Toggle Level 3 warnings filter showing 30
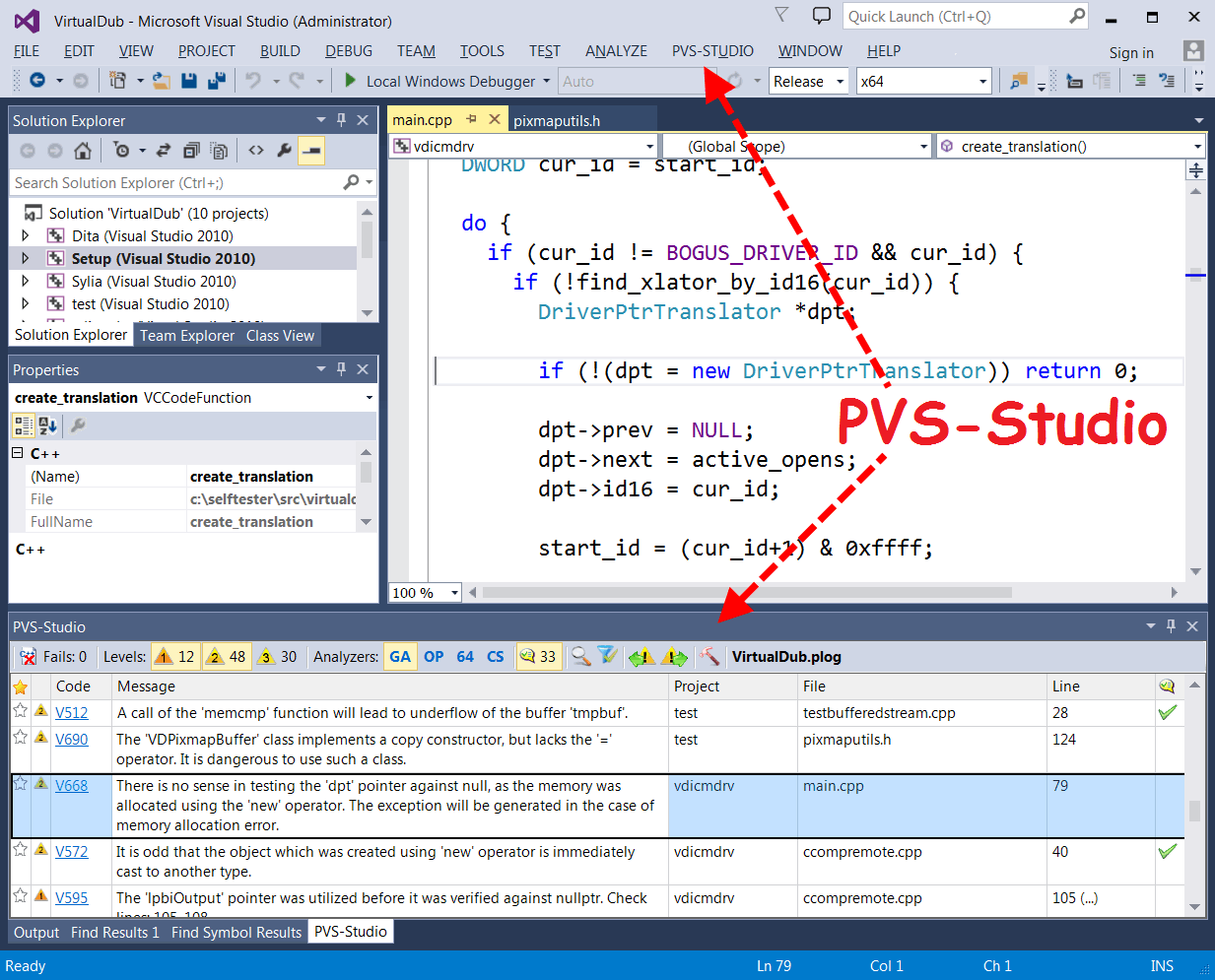Viewport: 1215px width, 980px height. pos(278,657)
